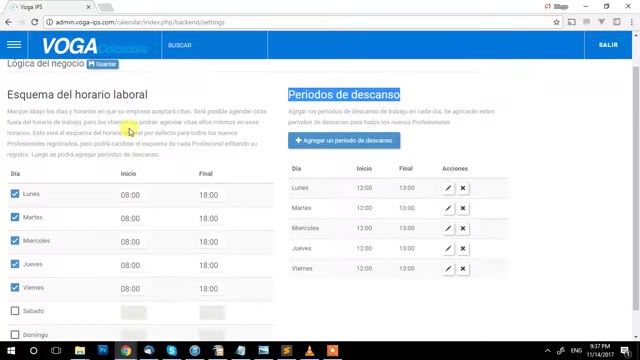The width and height of the screenshot is (640, 360).
Task: Show hidden system tray icons
Action: pos(547,351)
